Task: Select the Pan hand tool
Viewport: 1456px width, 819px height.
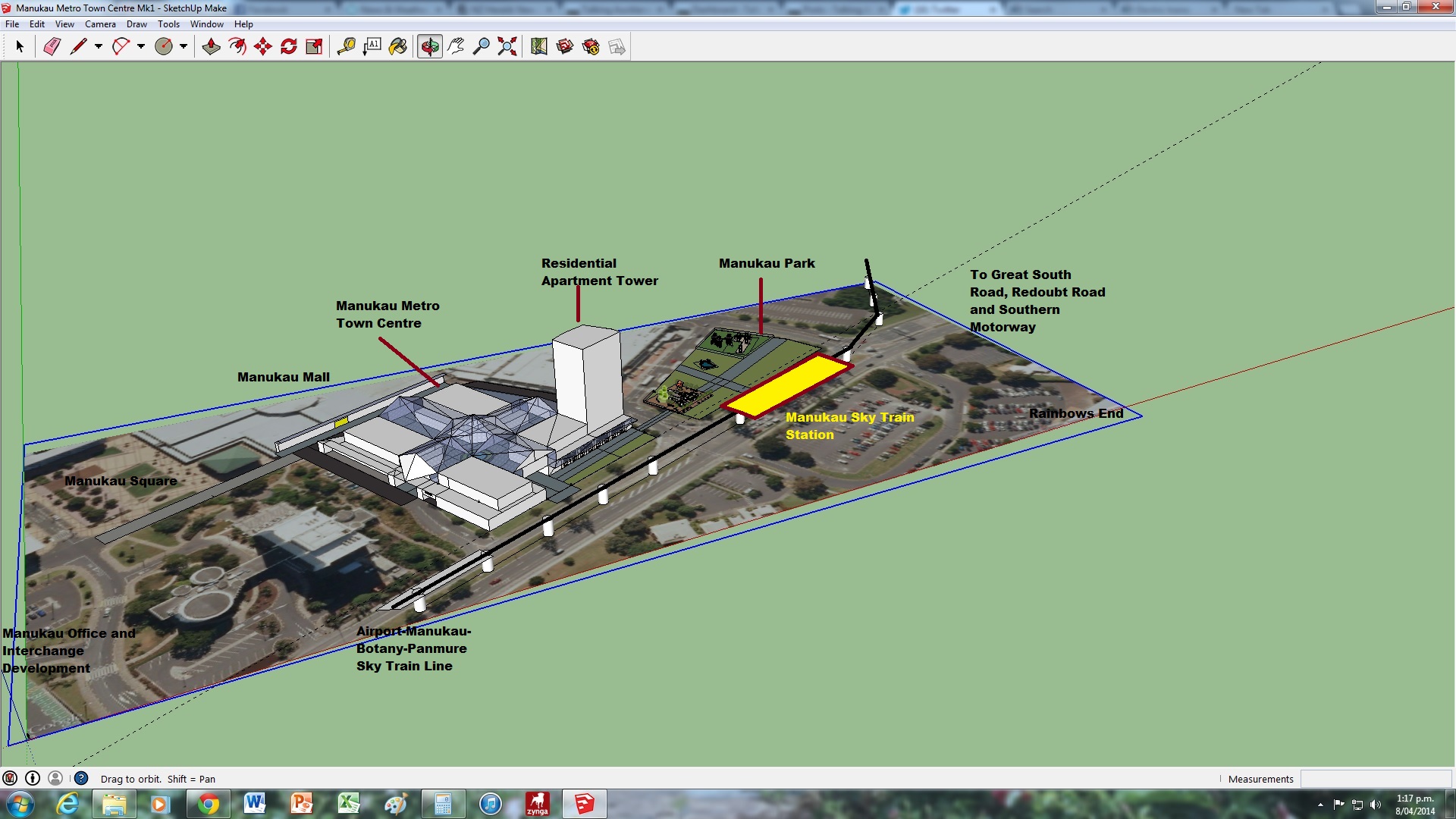Action: tap(456, 47)
